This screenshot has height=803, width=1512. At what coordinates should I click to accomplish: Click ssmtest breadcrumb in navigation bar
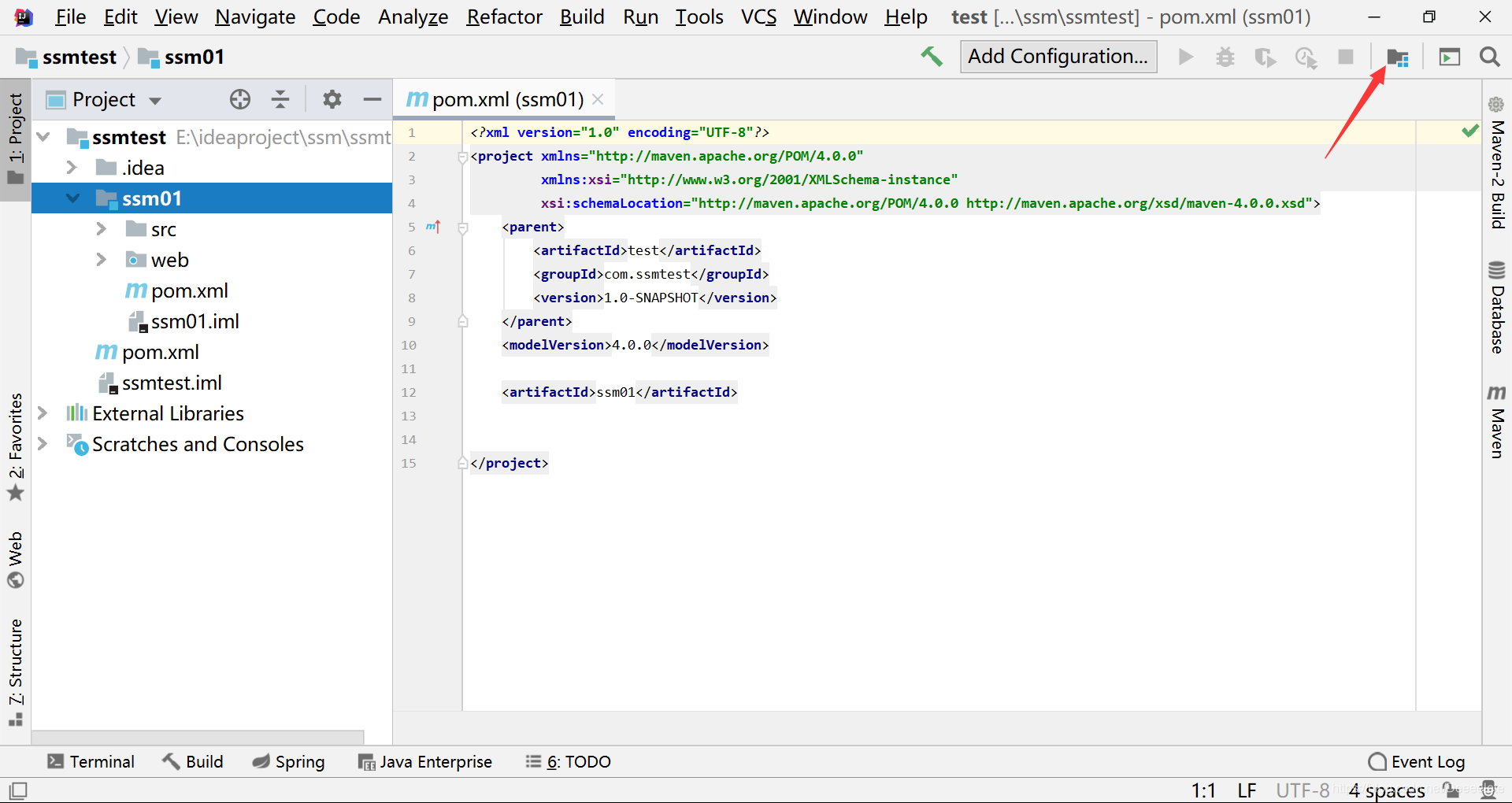[x=66, y=57]
